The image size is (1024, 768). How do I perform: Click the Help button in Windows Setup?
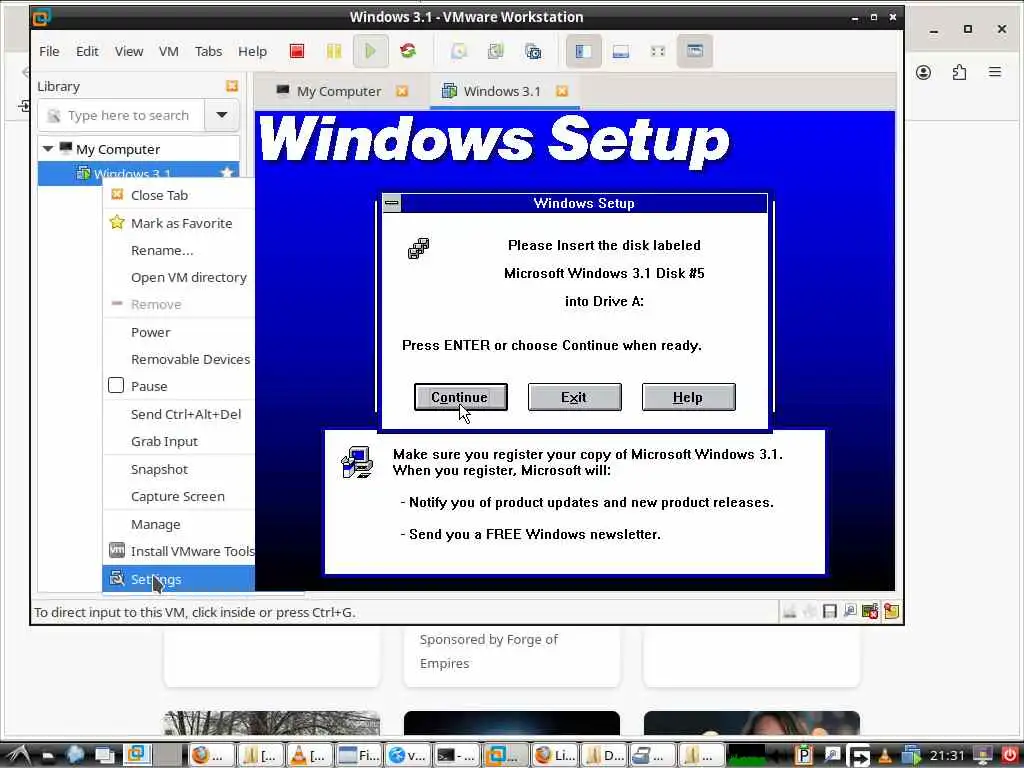[688, 397]
